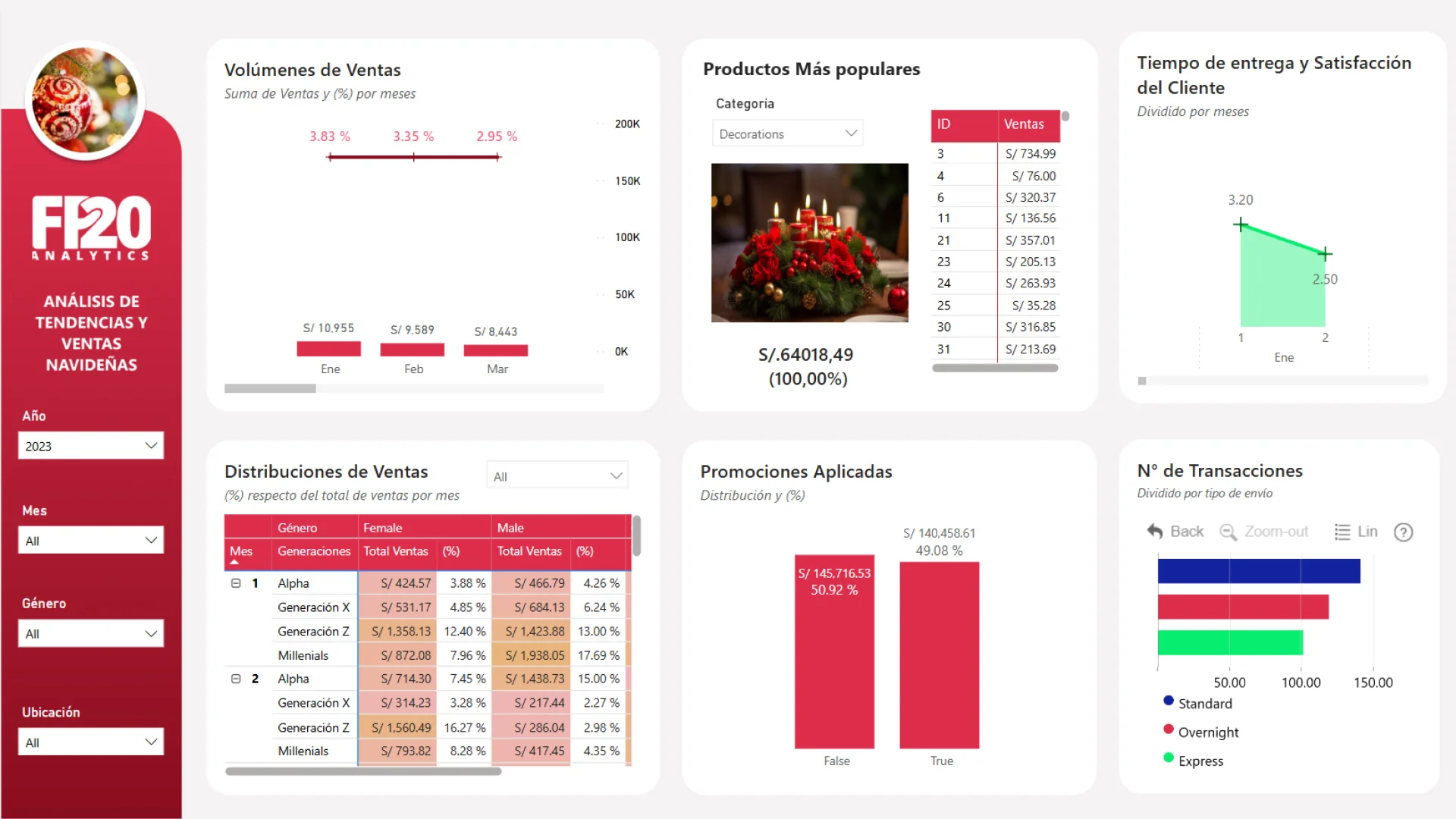Click the Back arrow icon in Transacciones chart
1456x819 pixels.
pyautogui.click(x=1155, y=532)
